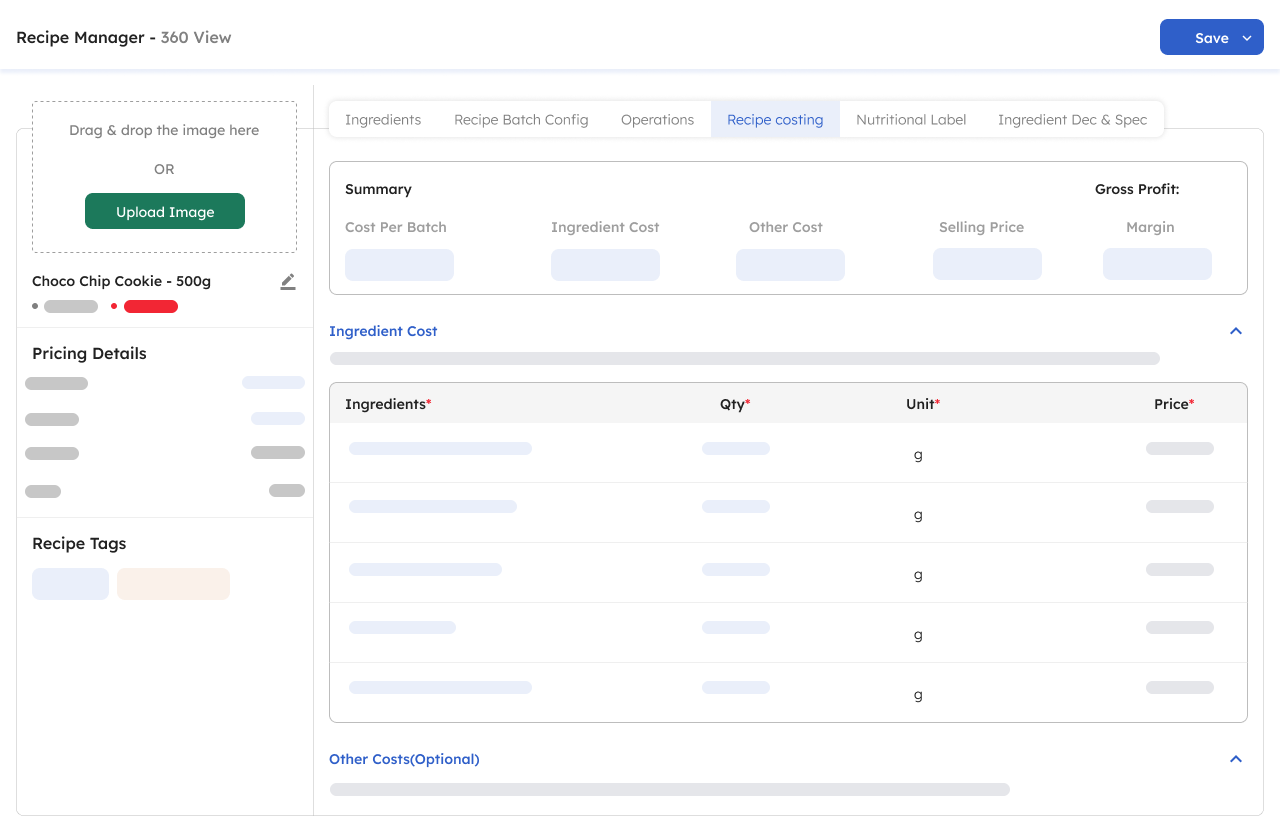Open the Save button dropdown arrow
This screenshot has height=832, width=1280.
pyautogui.click(x=1247, y=38)
